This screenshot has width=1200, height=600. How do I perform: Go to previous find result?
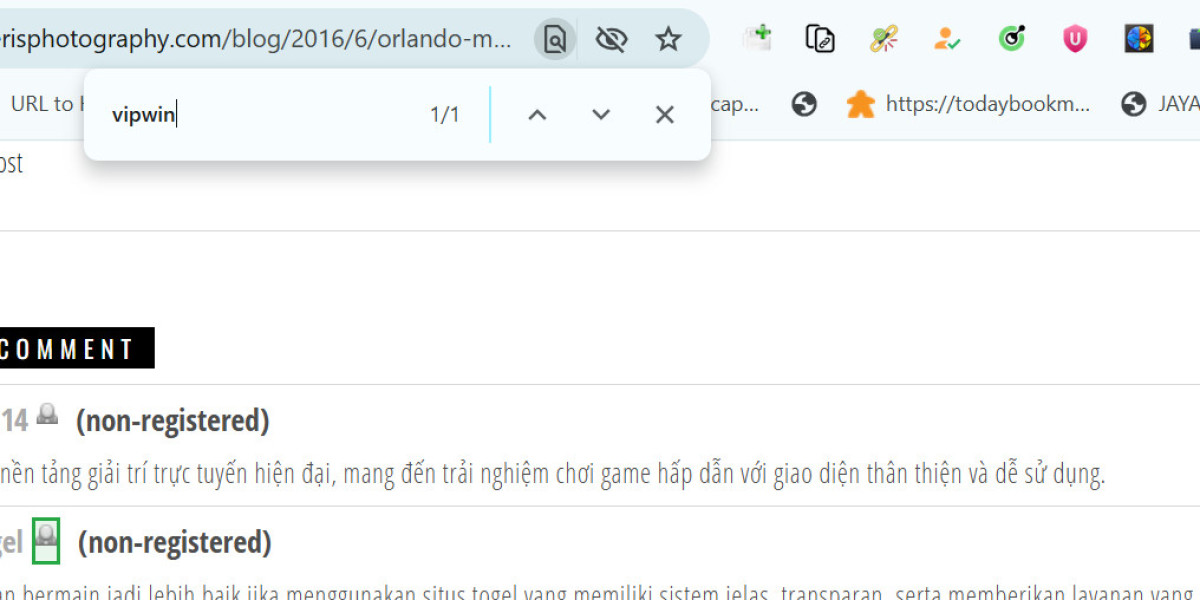[537, 115]
